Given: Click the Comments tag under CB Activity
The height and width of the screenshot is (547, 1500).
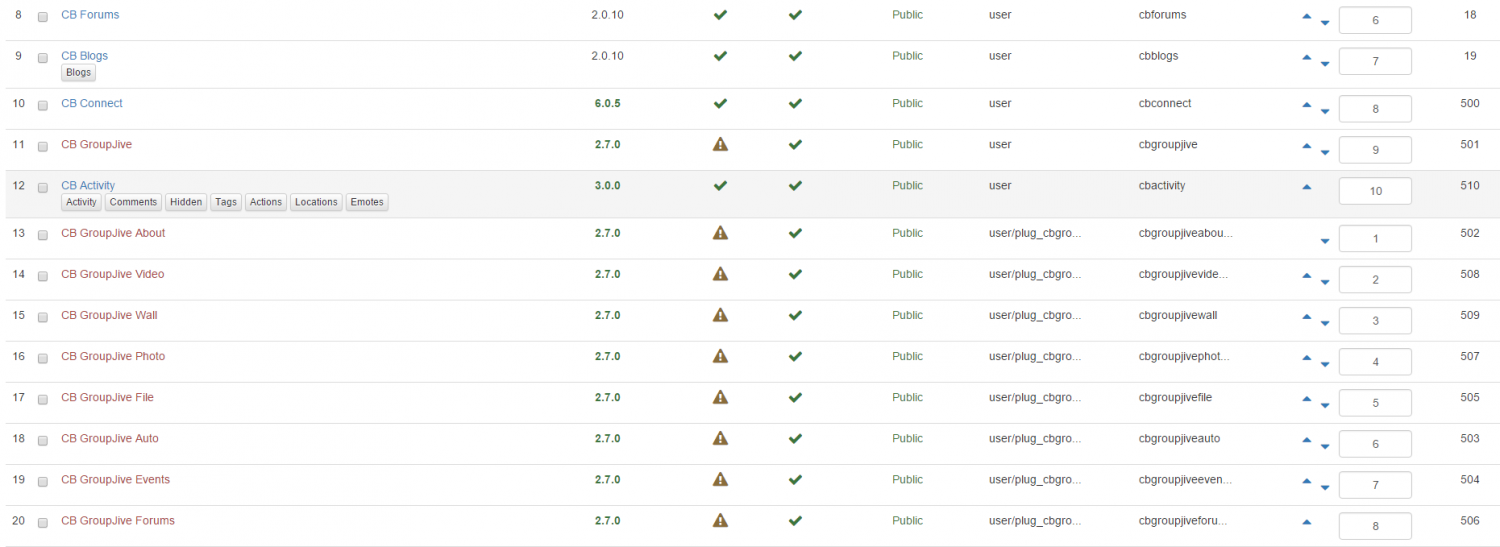Looking at the screenshot, I should (x=133, y=202).
